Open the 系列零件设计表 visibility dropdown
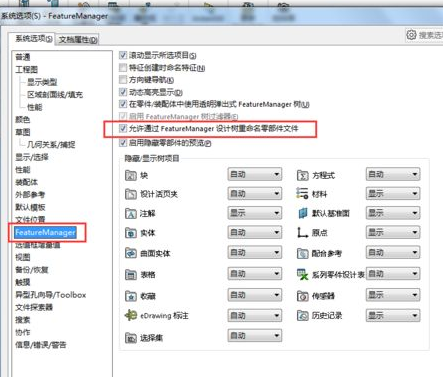 tap(393, 274)
